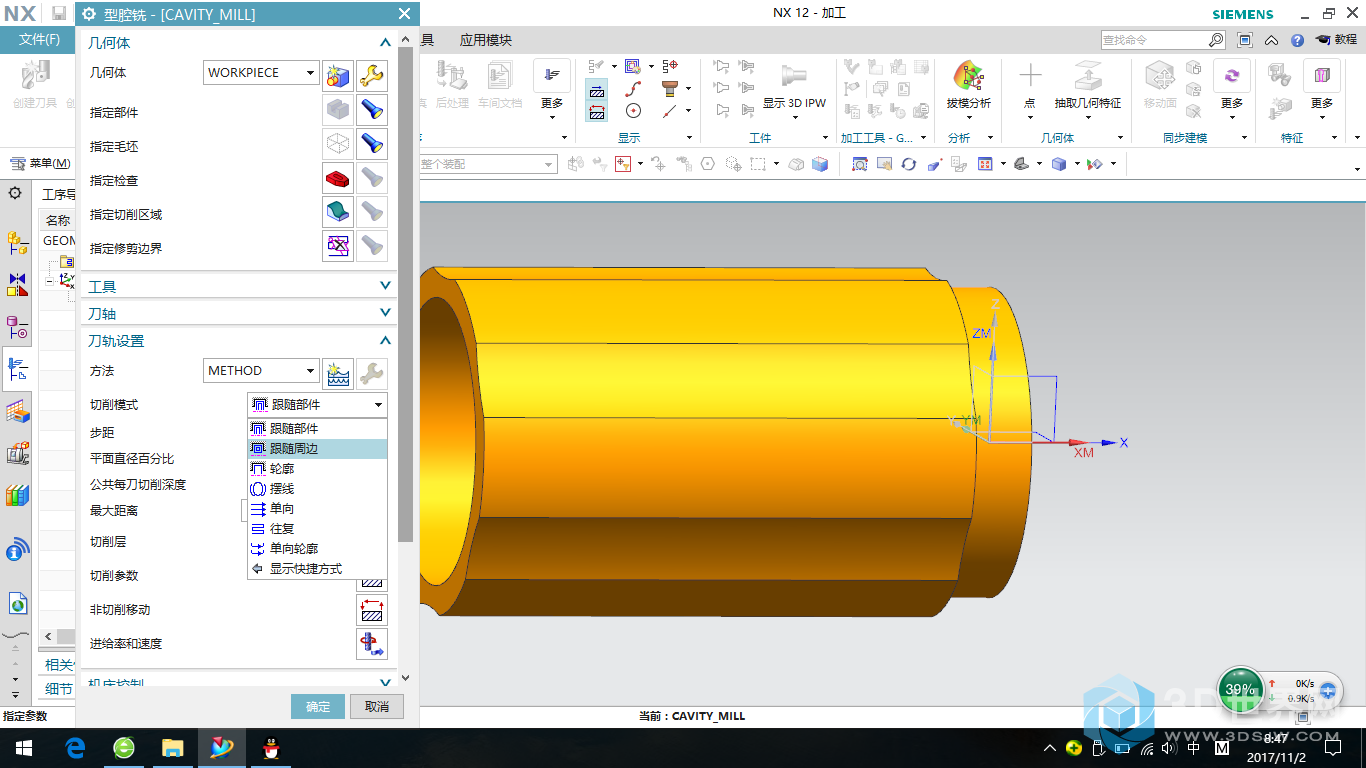Choose 轮廓 from the cut mode list
The image size is (1366, 768).
317,468
